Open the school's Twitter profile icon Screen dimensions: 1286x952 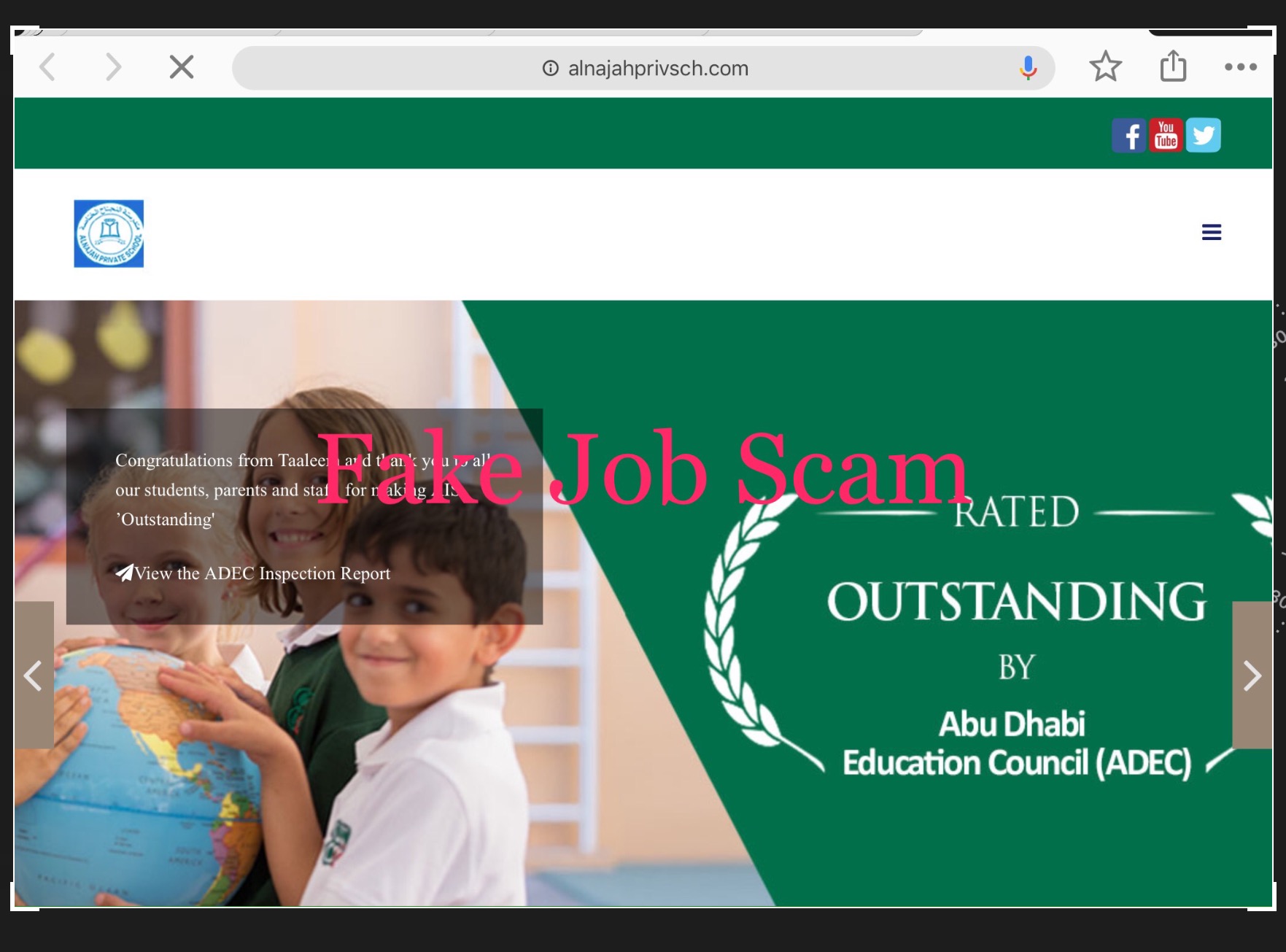click(1204, 135)
